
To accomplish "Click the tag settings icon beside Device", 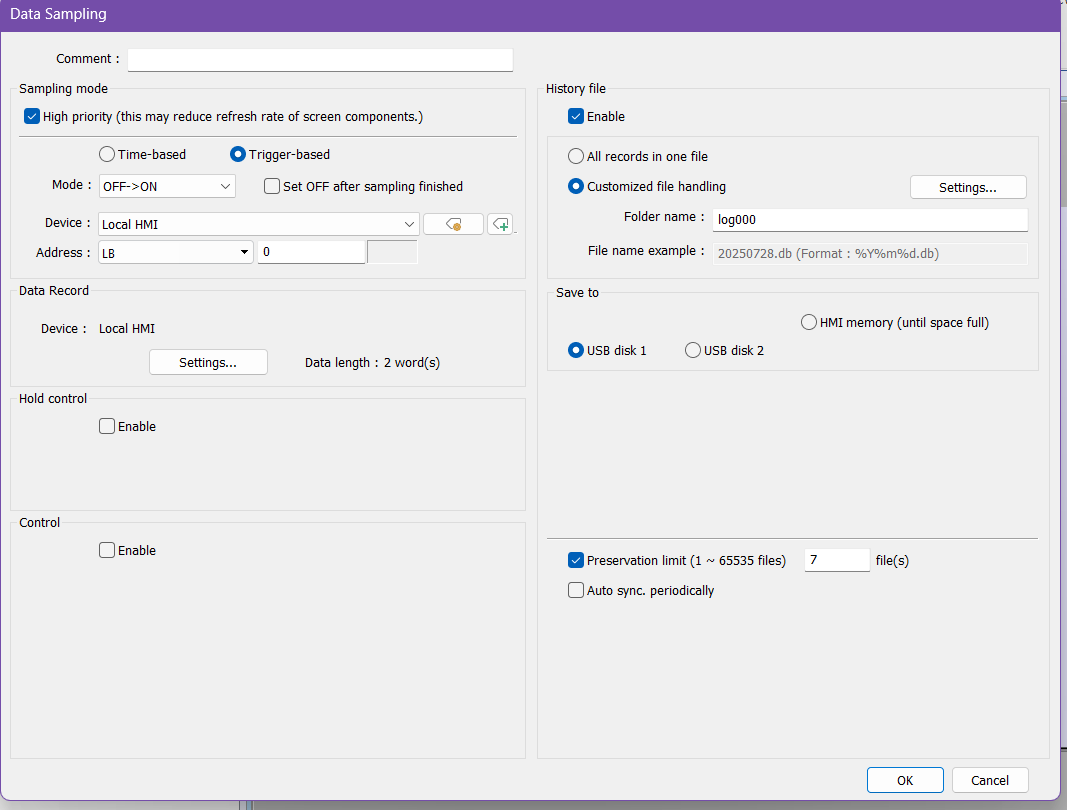I will [453, 225].
